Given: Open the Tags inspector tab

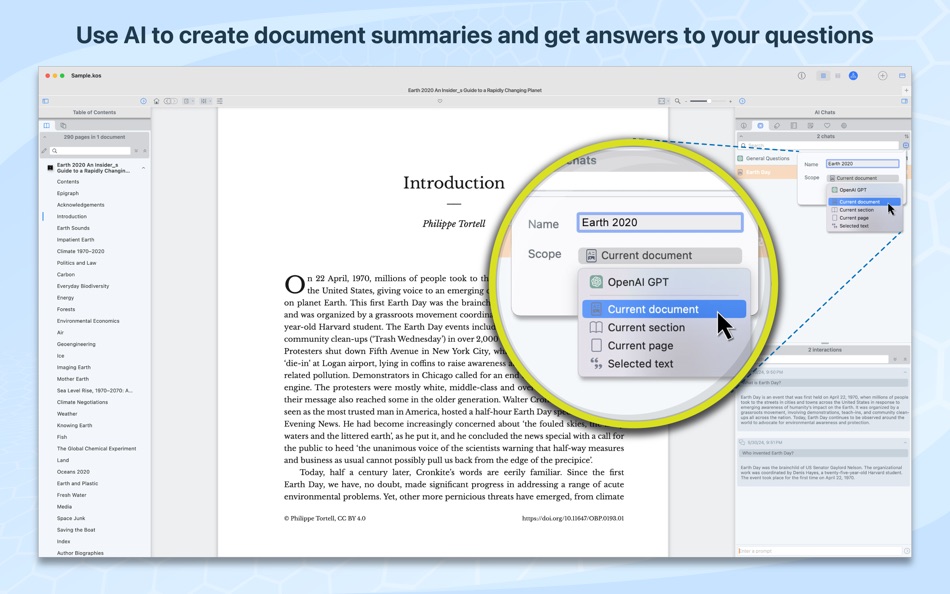Looking at the screenshot, I should (x=777, y=125).
